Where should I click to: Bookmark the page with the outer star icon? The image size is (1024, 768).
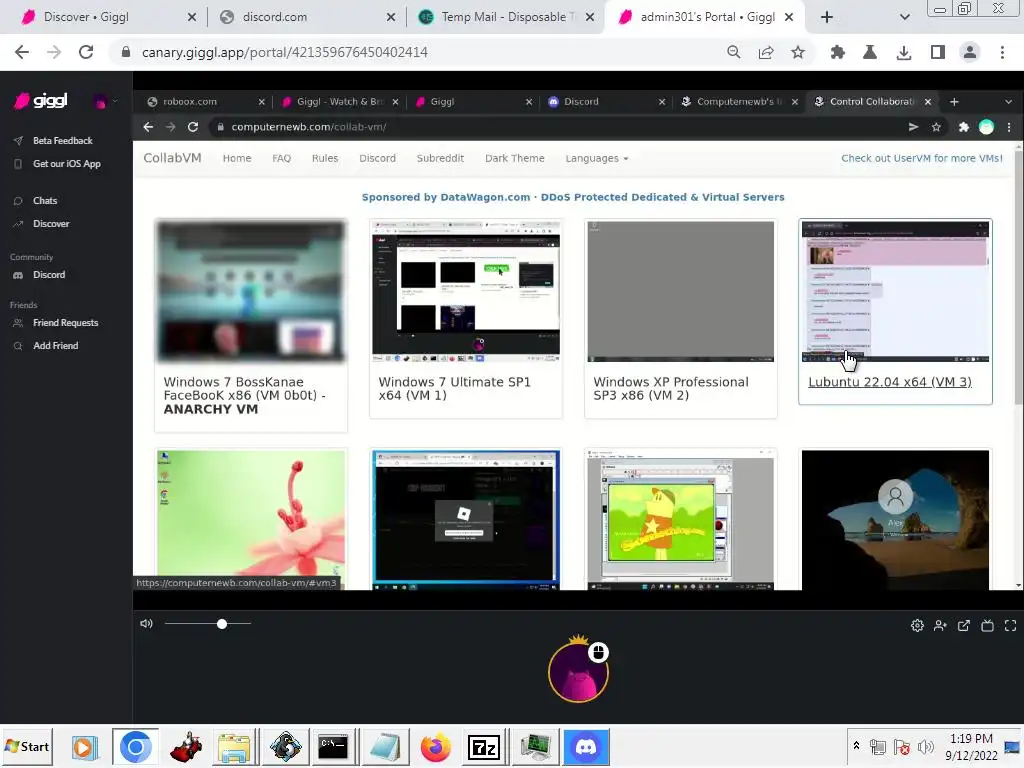pos(798,52)
